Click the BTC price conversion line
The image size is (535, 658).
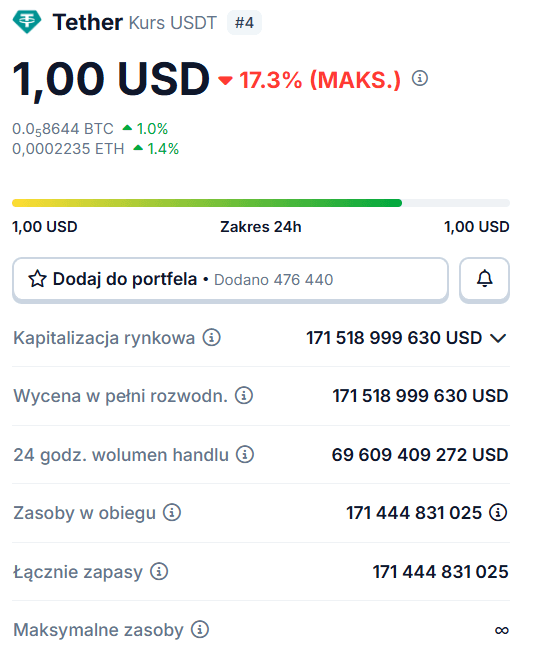[x=90, y=129]
